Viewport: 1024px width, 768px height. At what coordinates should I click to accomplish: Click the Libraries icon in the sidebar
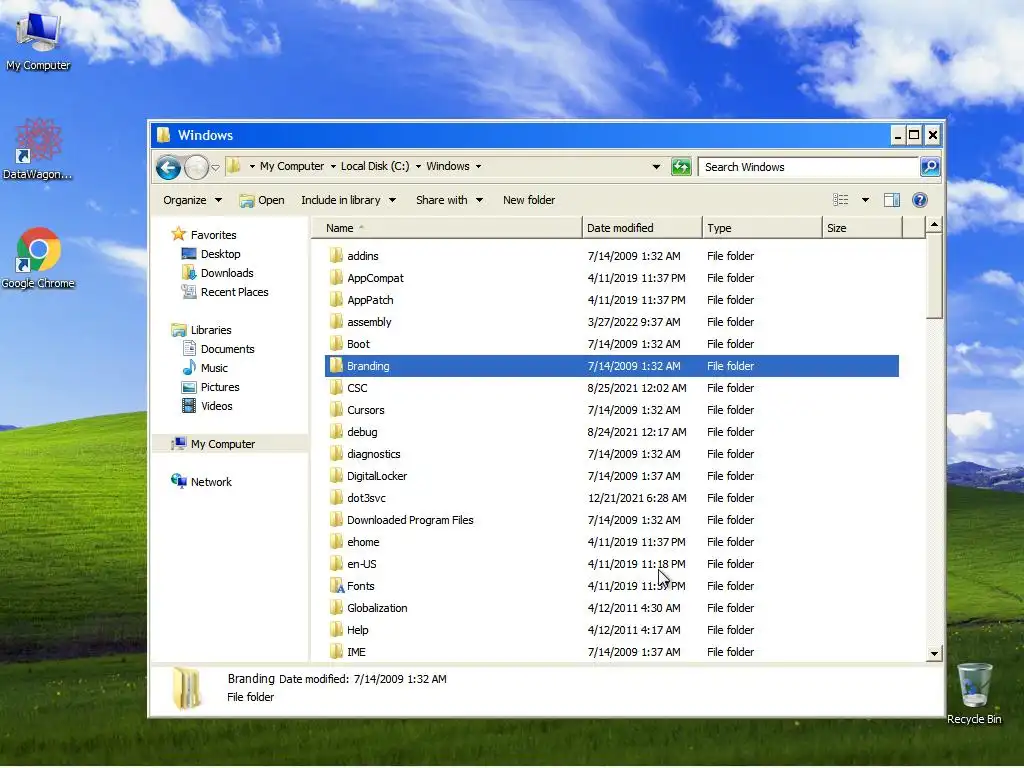pos(178,330)
